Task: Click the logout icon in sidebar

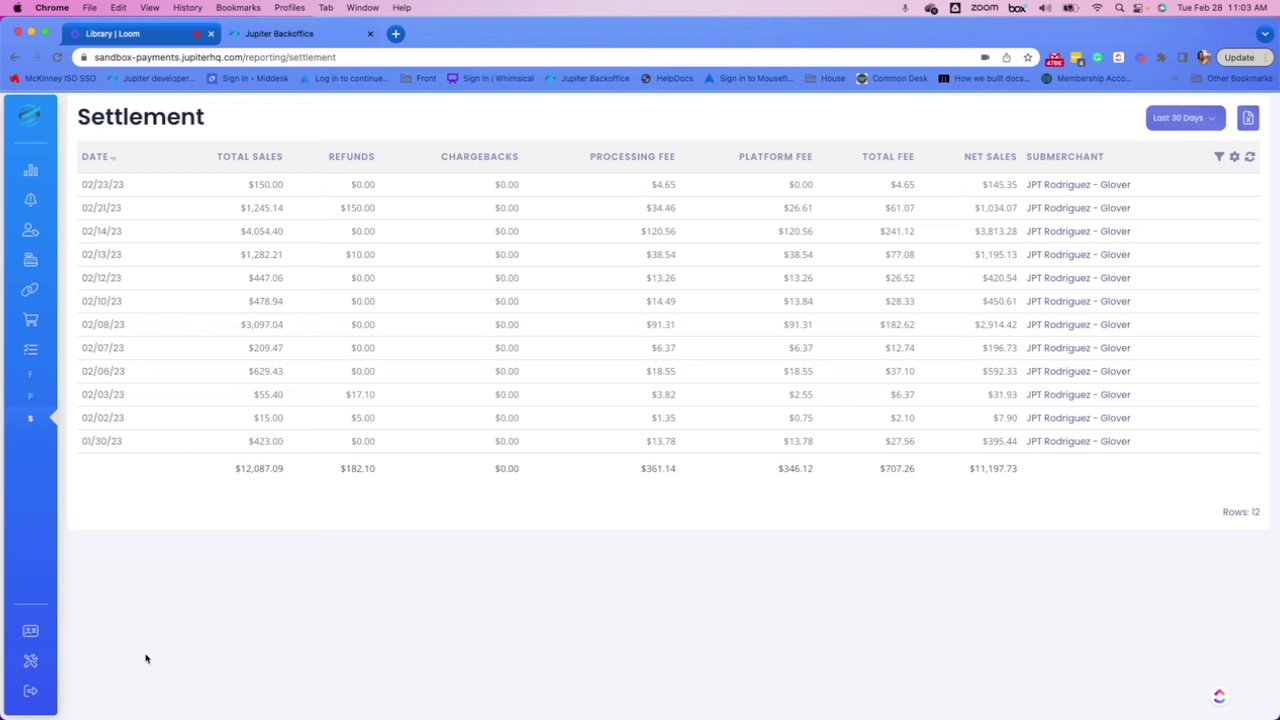Action: 30,691
